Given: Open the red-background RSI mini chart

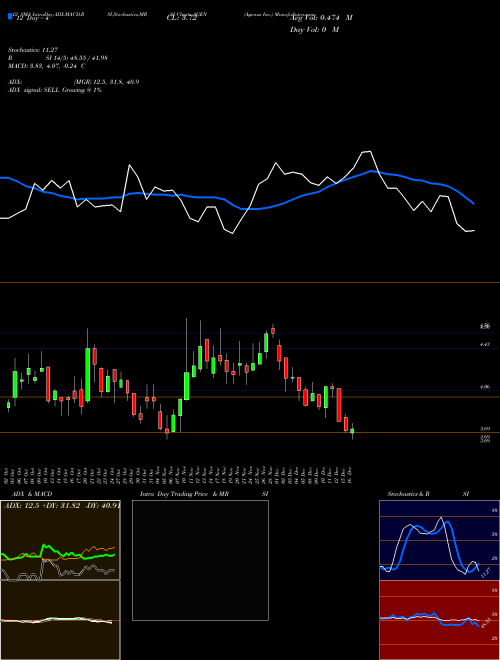Looking at the screenshot, I should [x=439, y=620].
